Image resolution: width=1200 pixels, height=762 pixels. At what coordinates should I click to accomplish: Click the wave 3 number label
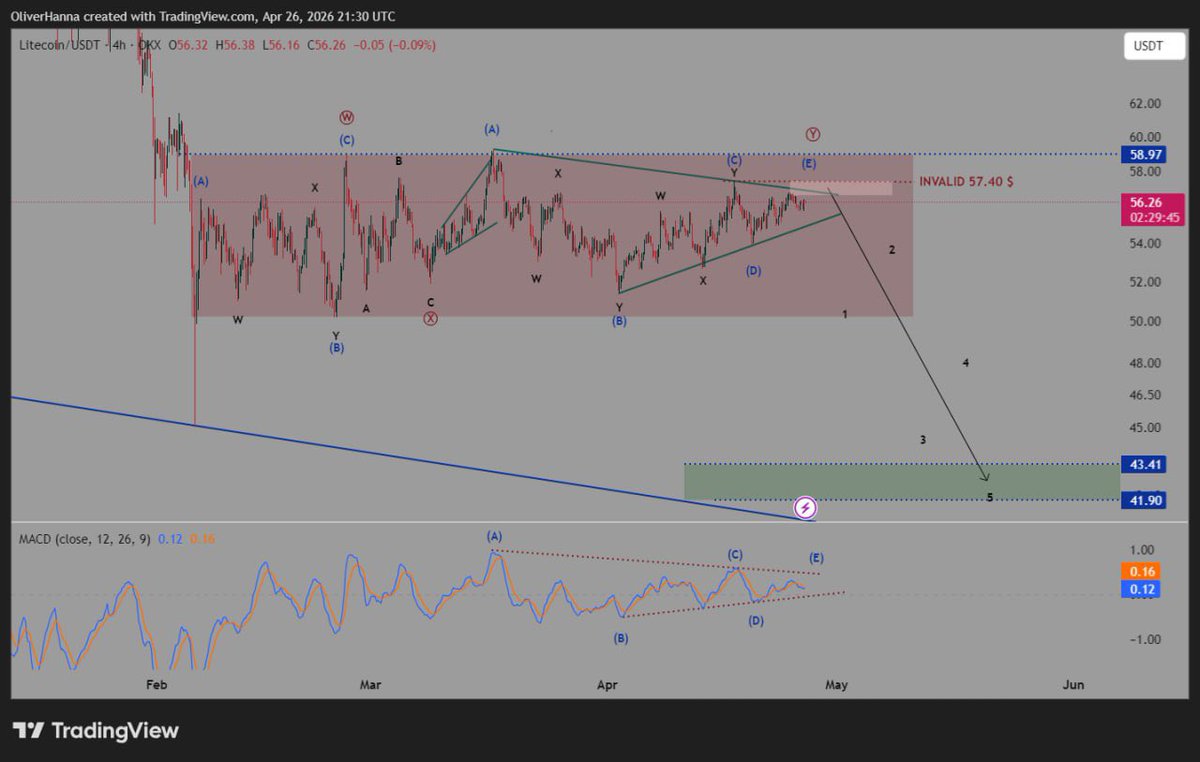click(924, 440)
